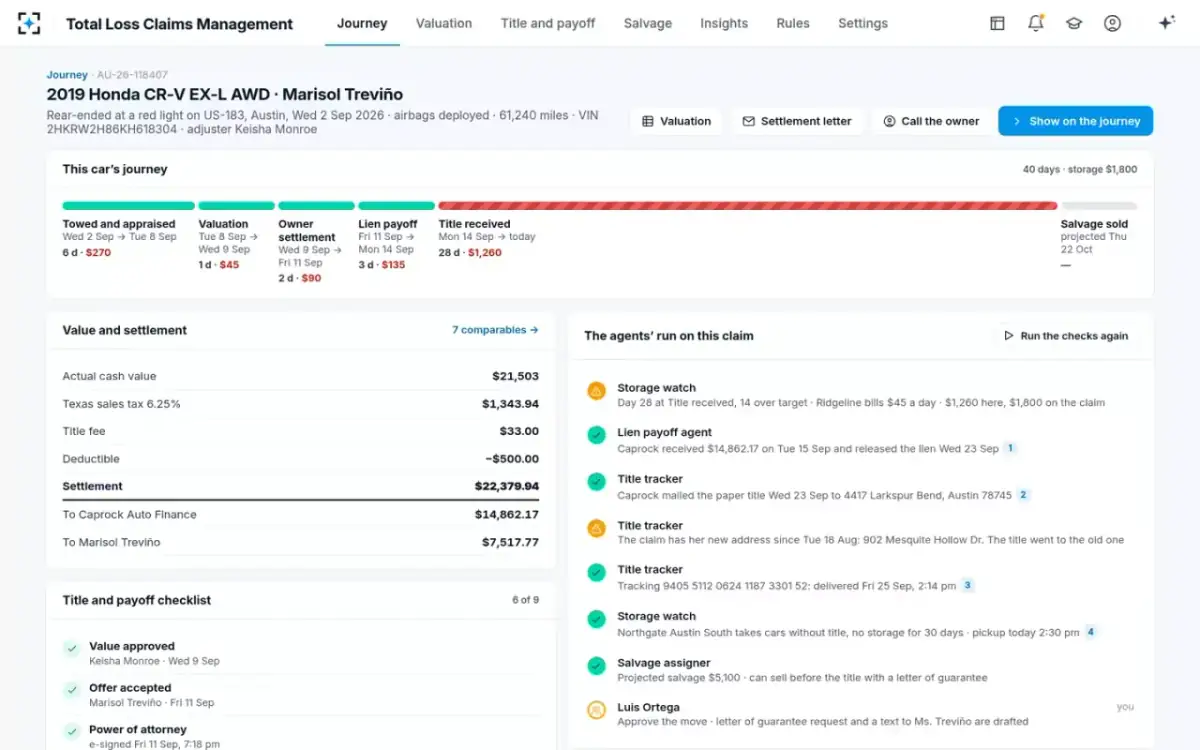The width and height of the screenshot is (1200, 750).
Task: Click To Caprock Auto Finance $14,862.17
Action: [507, 514]
